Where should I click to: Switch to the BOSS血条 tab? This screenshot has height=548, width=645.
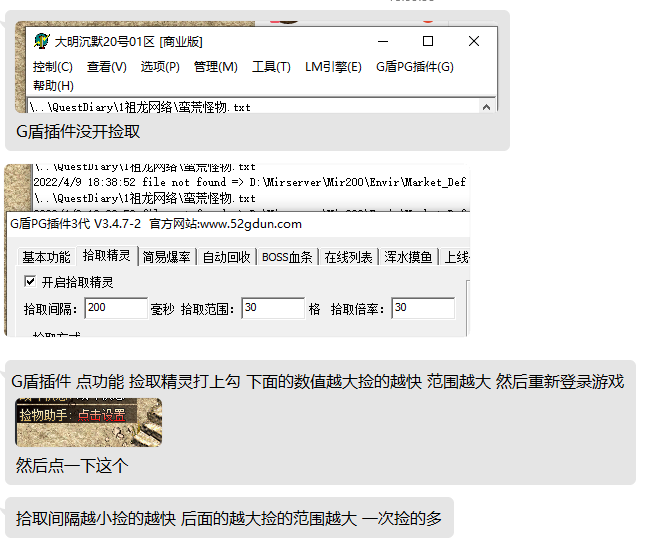(287, 257)
